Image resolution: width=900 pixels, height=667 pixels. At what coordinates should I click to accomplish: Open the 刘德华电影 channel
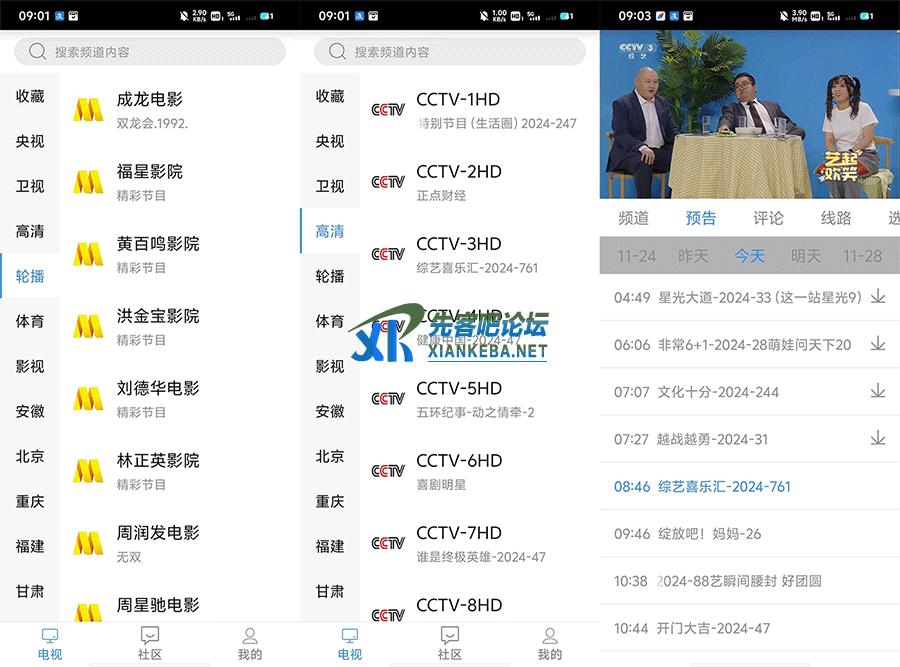coord(158,398)
